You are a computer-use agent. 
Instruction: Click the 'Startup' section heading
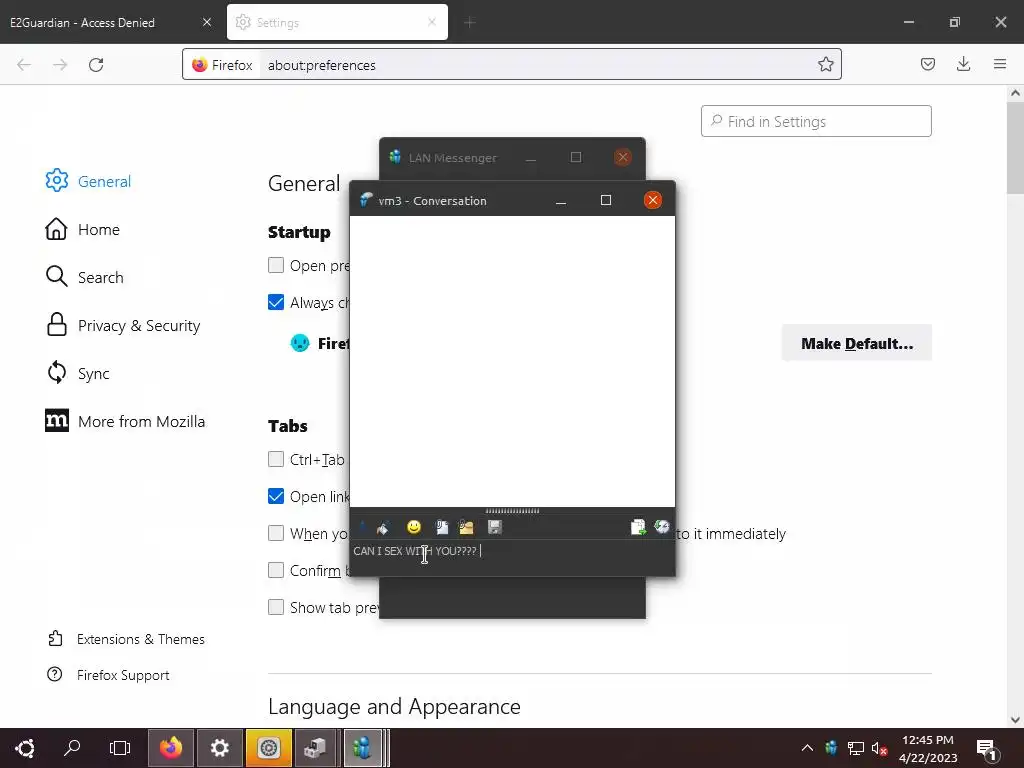tap(299, 232)
